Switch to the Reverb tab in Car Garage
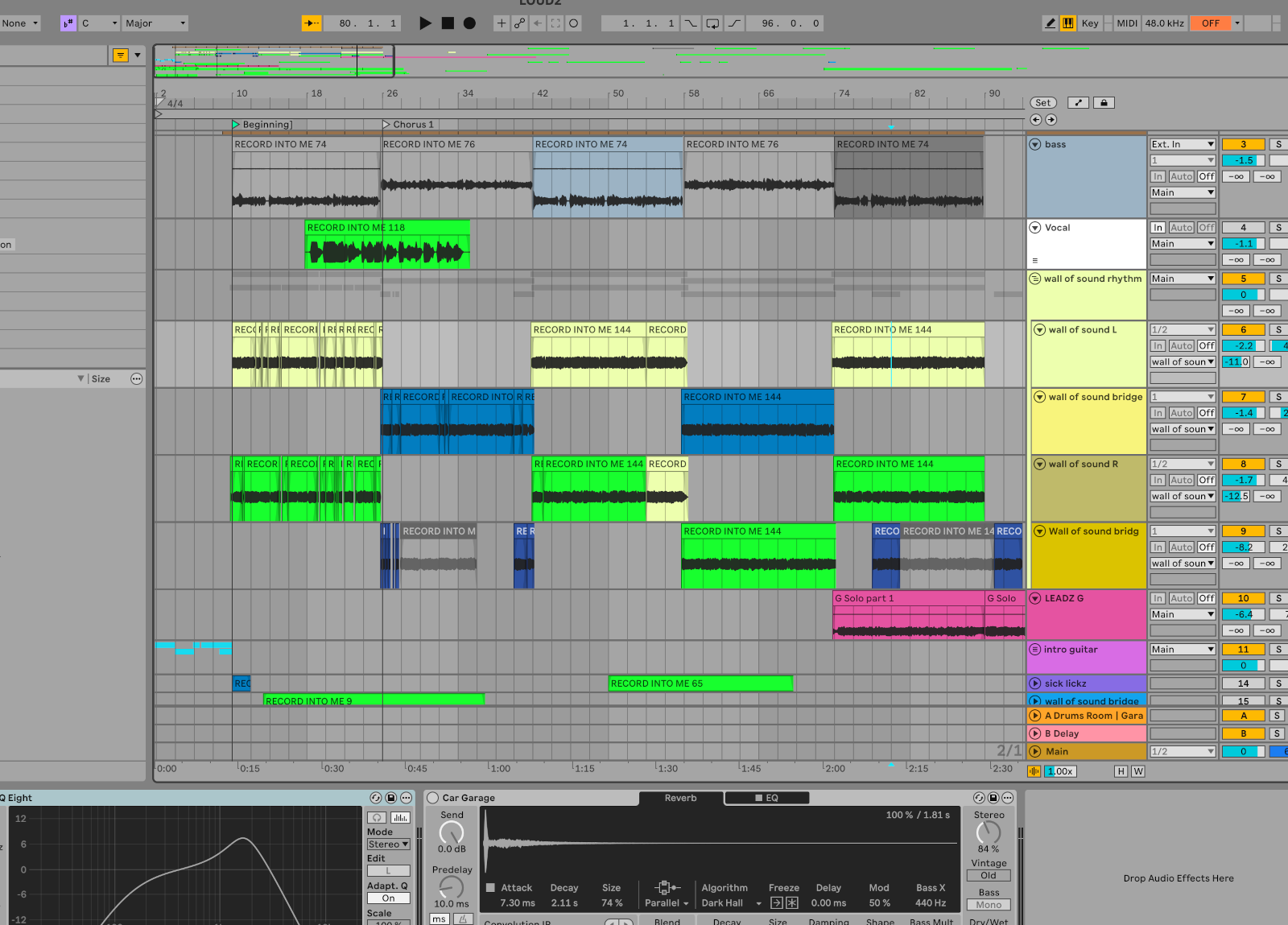This screenshot has width=1288, height=925. tap(681, 798)
